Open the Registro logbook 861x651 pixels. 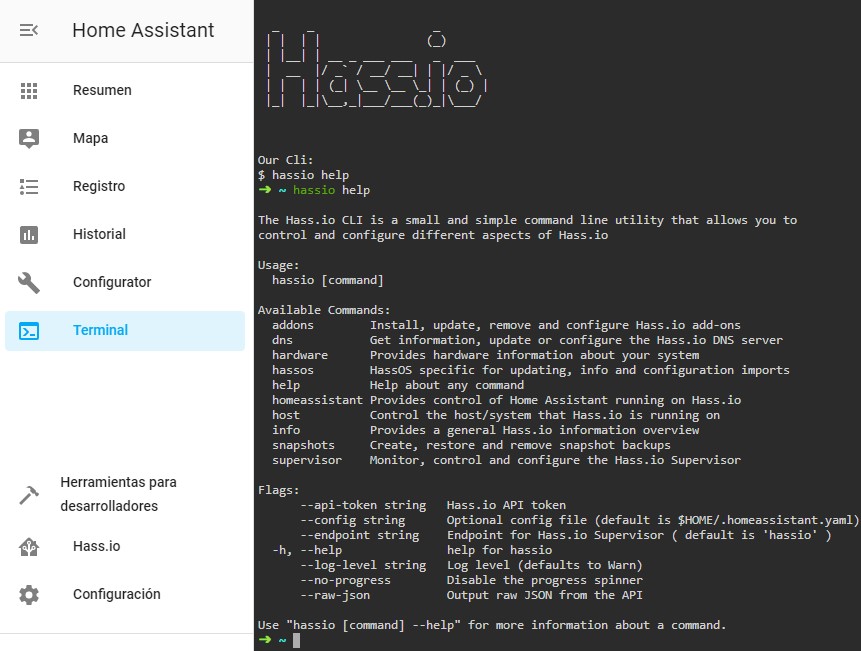pos(125,187)
